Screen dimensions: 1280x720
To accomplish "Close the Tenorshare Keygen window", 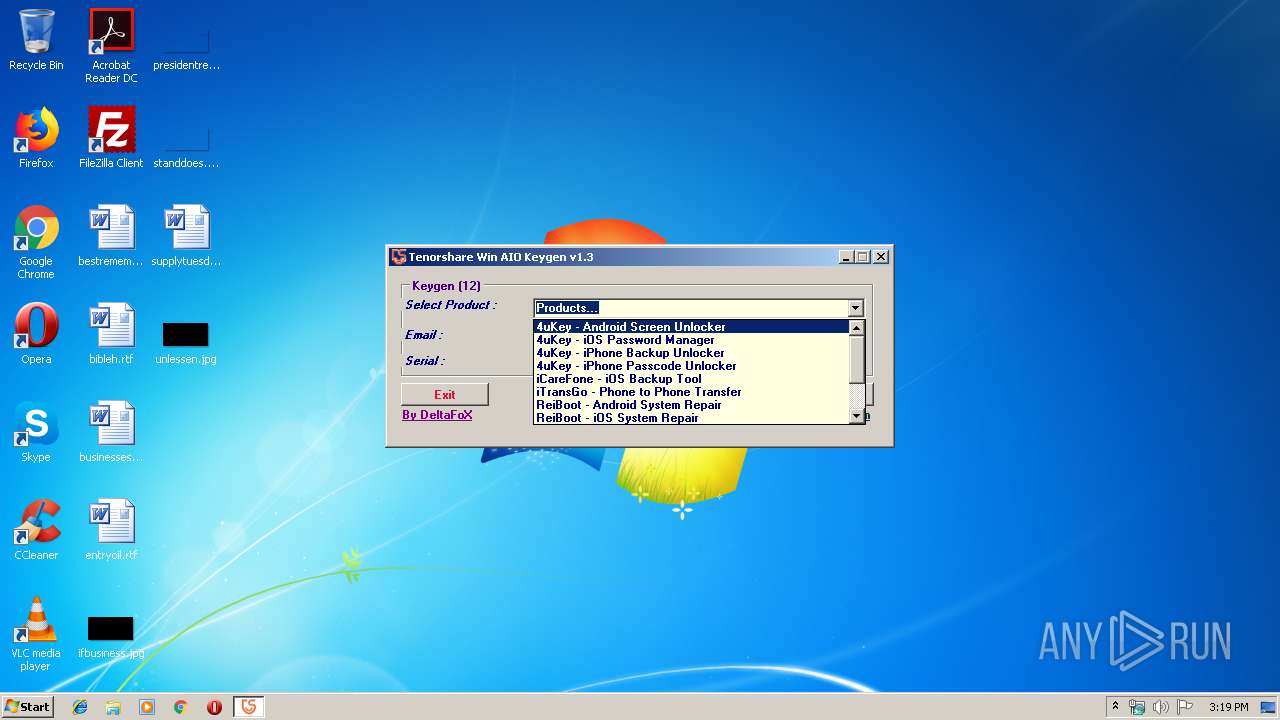I will point(881,257).
